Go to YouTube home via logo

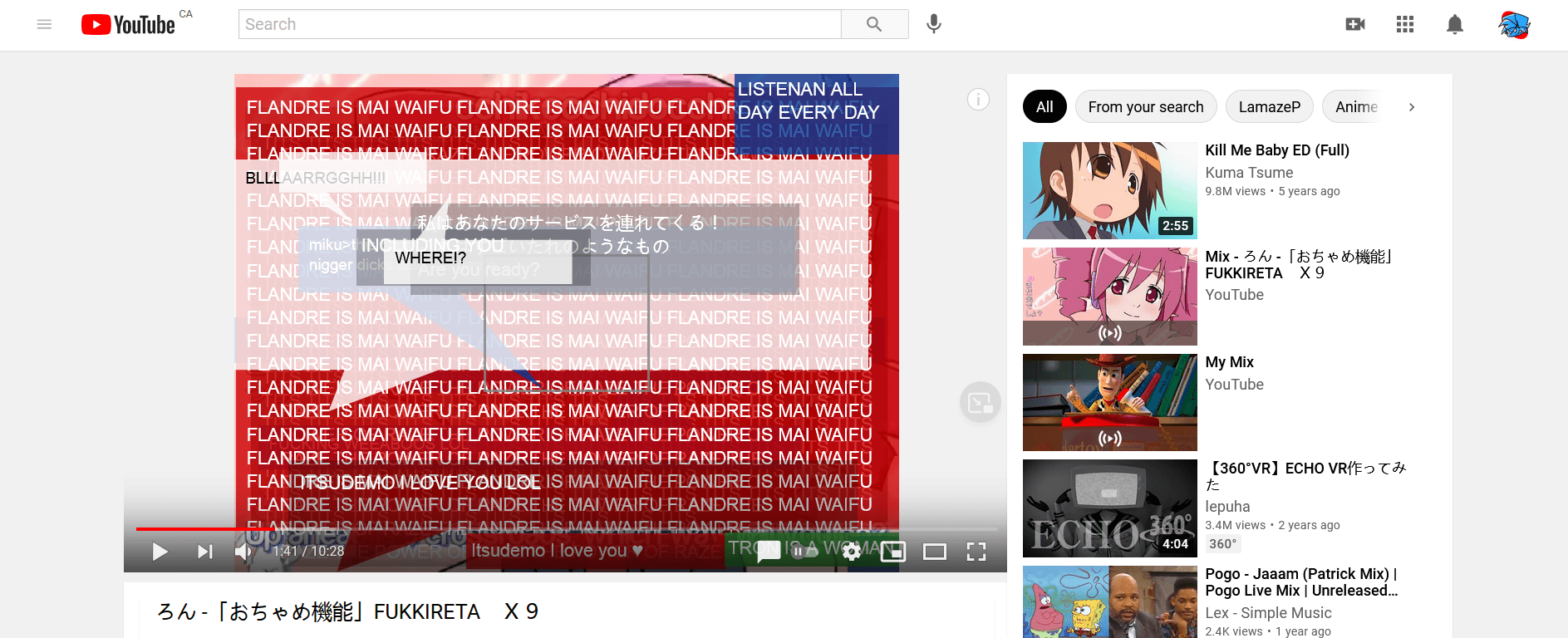point(128,25)
